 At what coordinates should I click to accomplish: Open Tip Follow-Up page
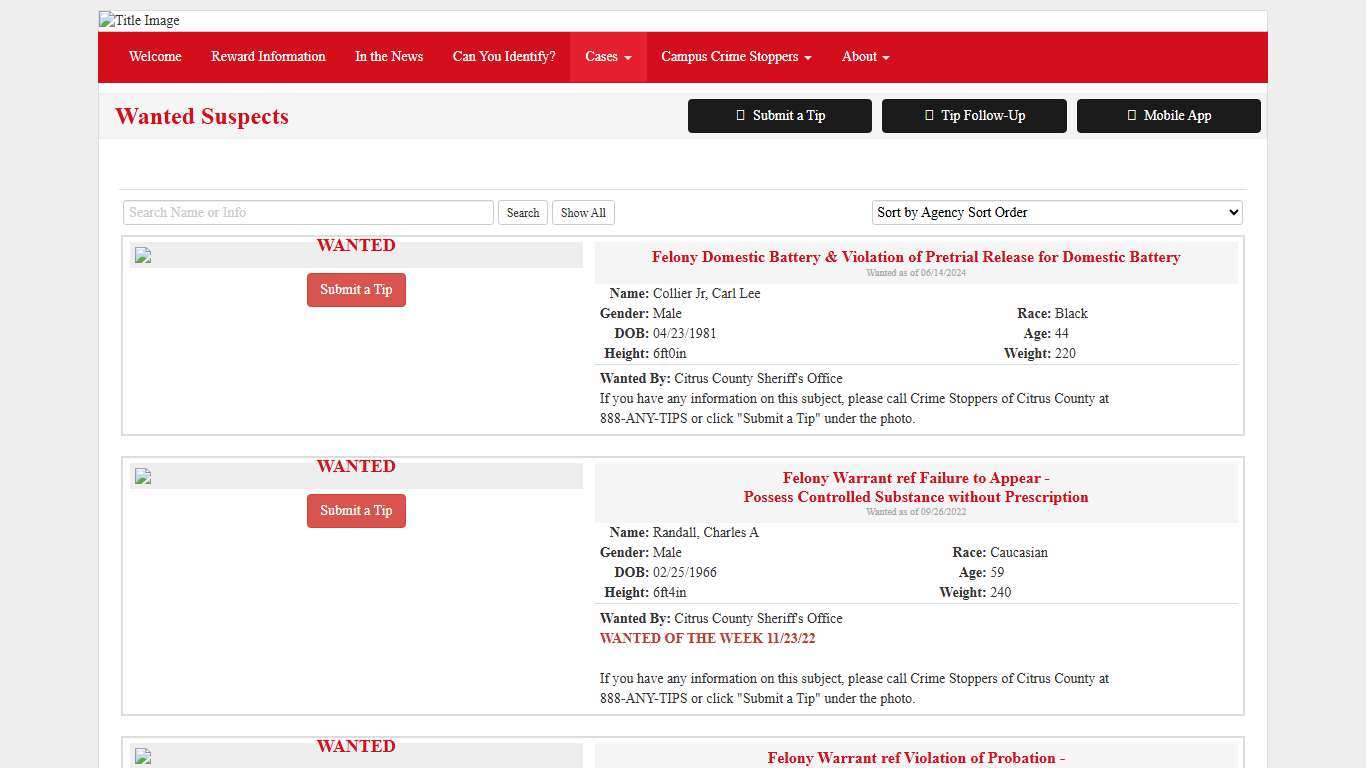973,116
